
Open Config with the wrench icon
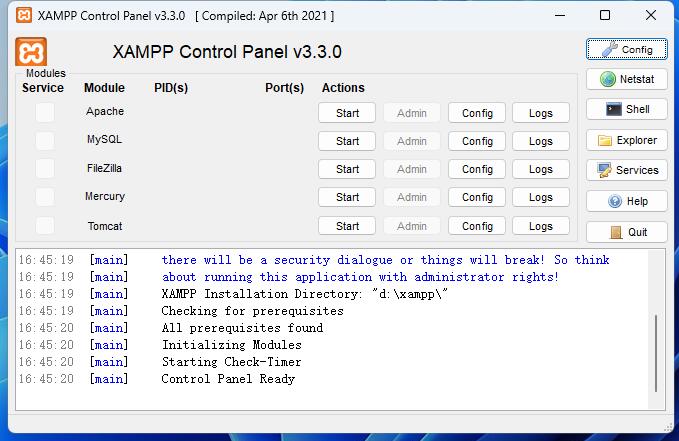point(627,49)
